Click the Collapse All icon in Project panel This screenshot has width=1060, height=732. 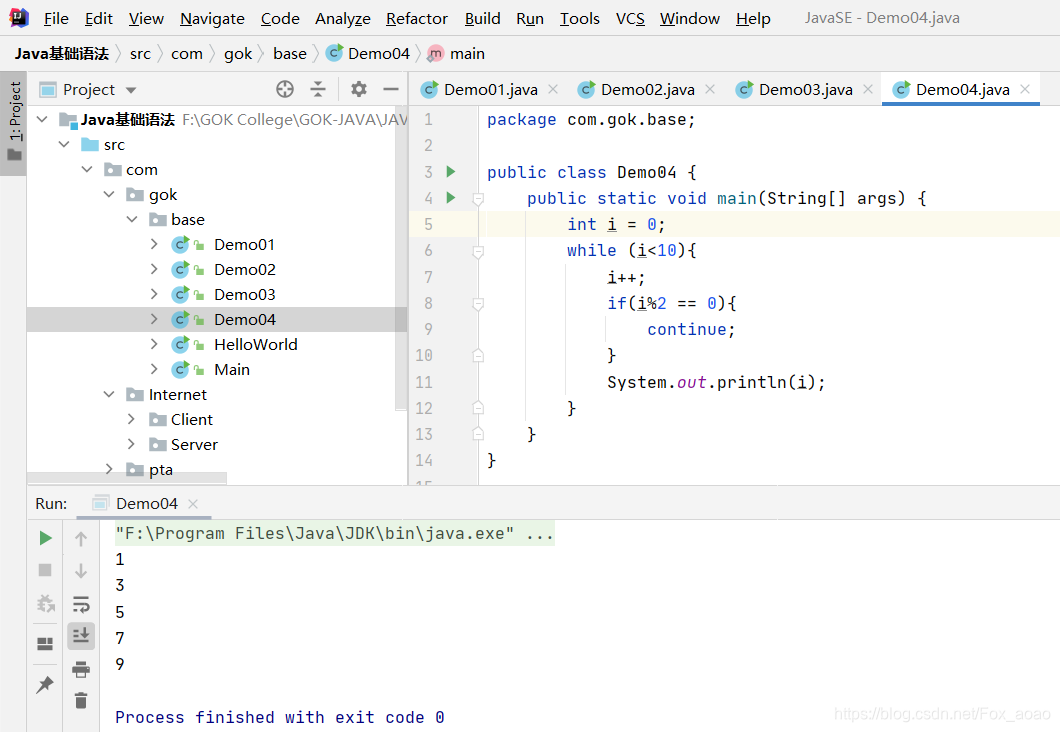pyautogui.click(x=318, y=89)
